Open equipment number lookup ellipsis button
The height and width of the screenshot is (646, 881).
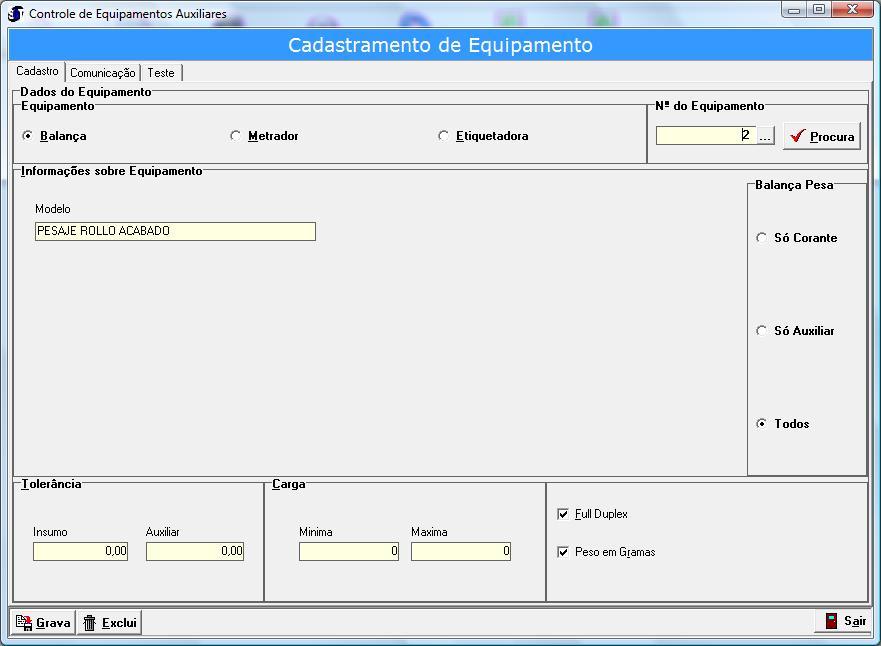pyautogui.click(x=765, y=136)
